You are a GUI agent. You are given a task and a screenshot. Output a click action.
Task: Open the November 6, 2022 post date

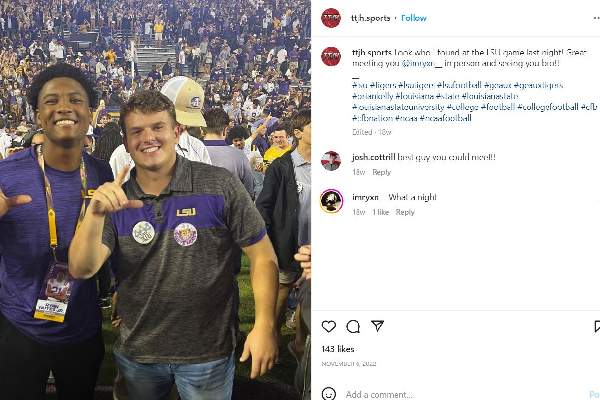[x=346, y=364]
